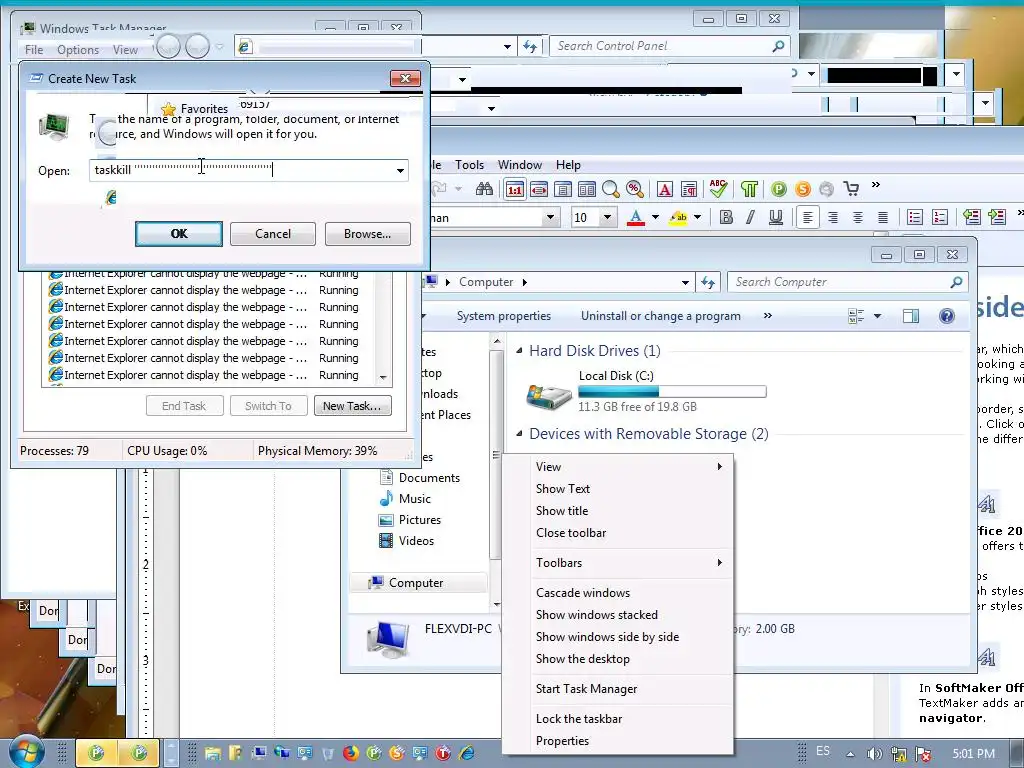Click the Search Control Panel field
1024x768 pixels.
[669, 46]
